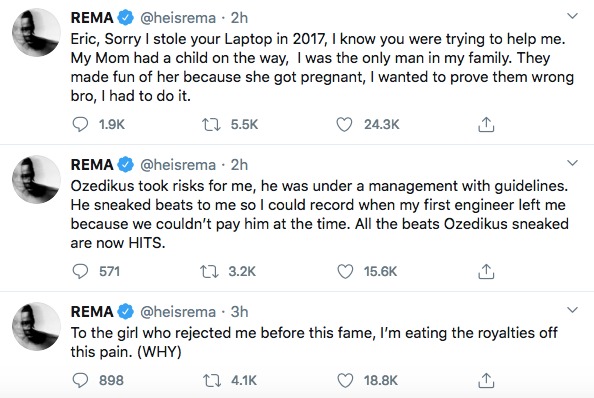Open the @heisrema handle on first tweet
This screenshot has width=594, height=398.
click(x=178, y=18)
